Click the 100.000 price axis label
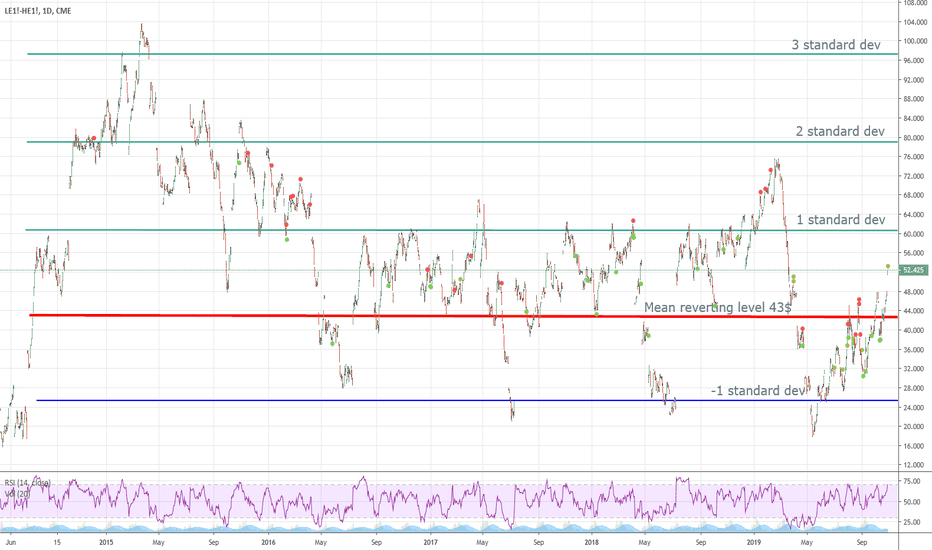 (x=915, y=41)
